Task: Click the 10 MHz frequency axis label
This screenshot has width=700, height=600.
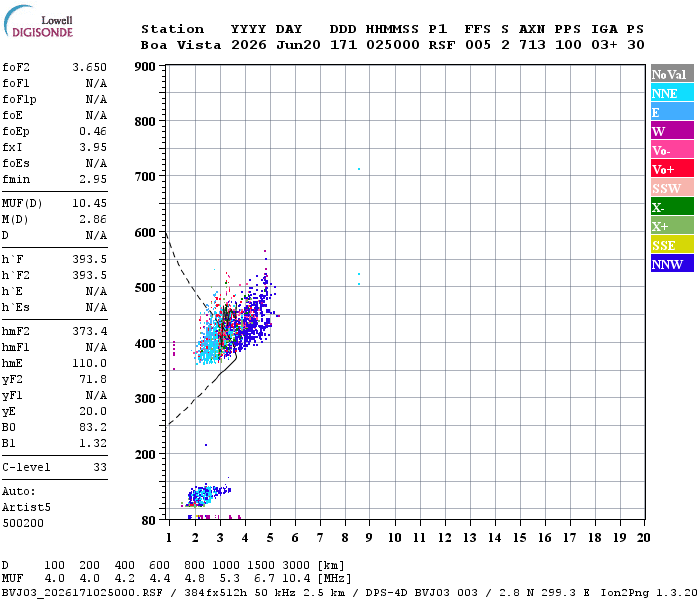Action: (x=394, y=538)
